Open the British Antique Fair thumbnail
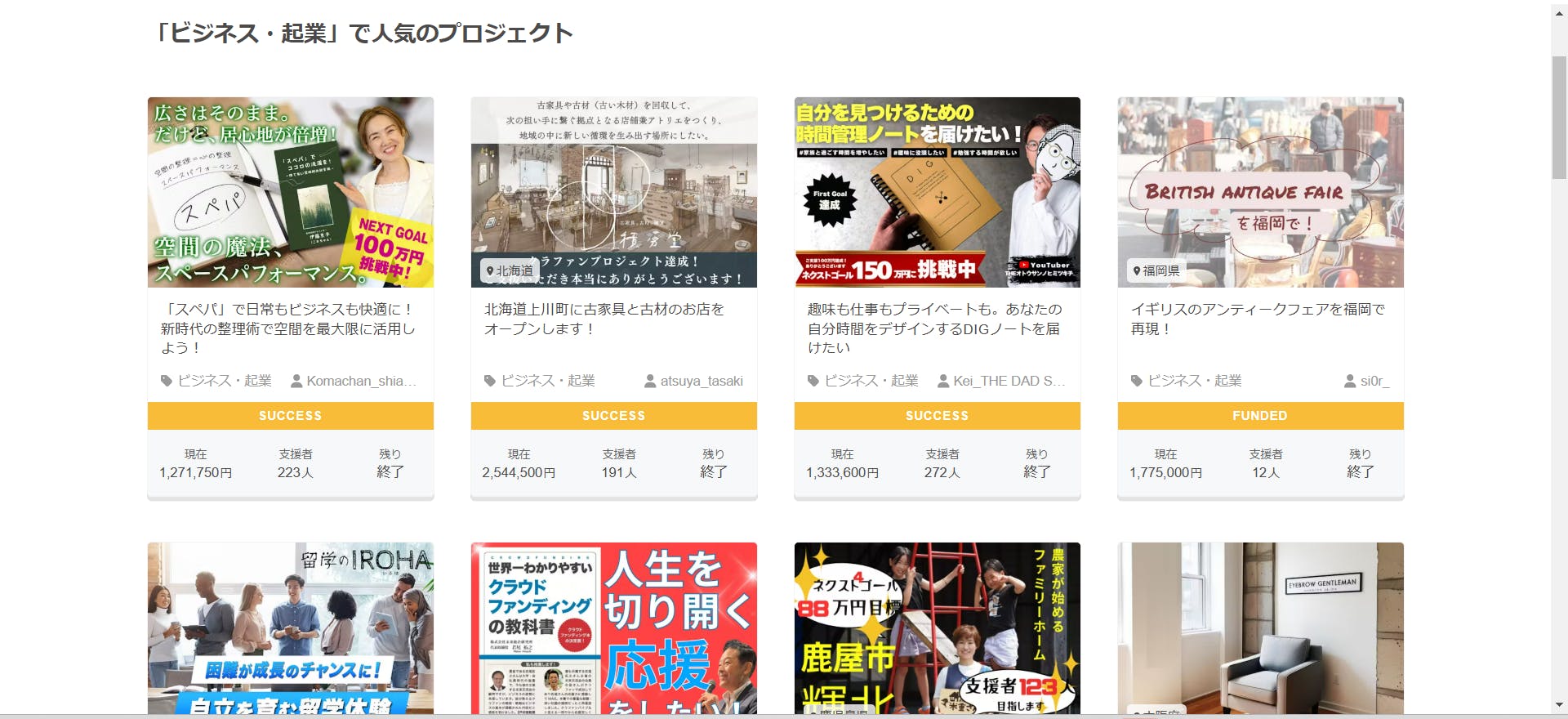1568x719 pixels. (1261, 192)
